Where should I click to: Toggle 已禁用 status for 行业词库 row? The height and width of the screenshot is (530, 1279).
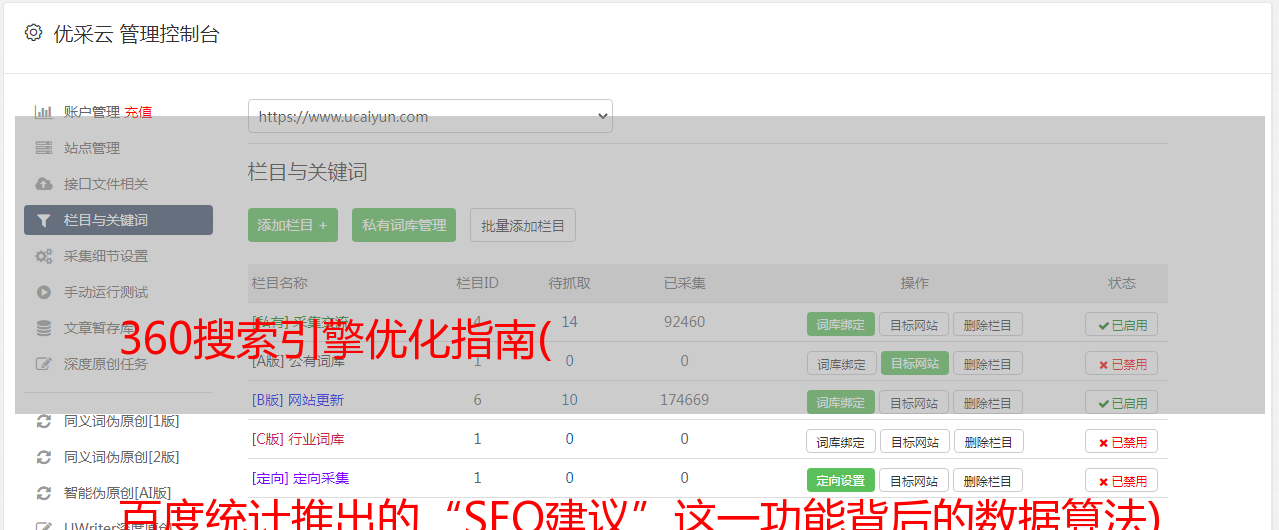pos(1122,441)
